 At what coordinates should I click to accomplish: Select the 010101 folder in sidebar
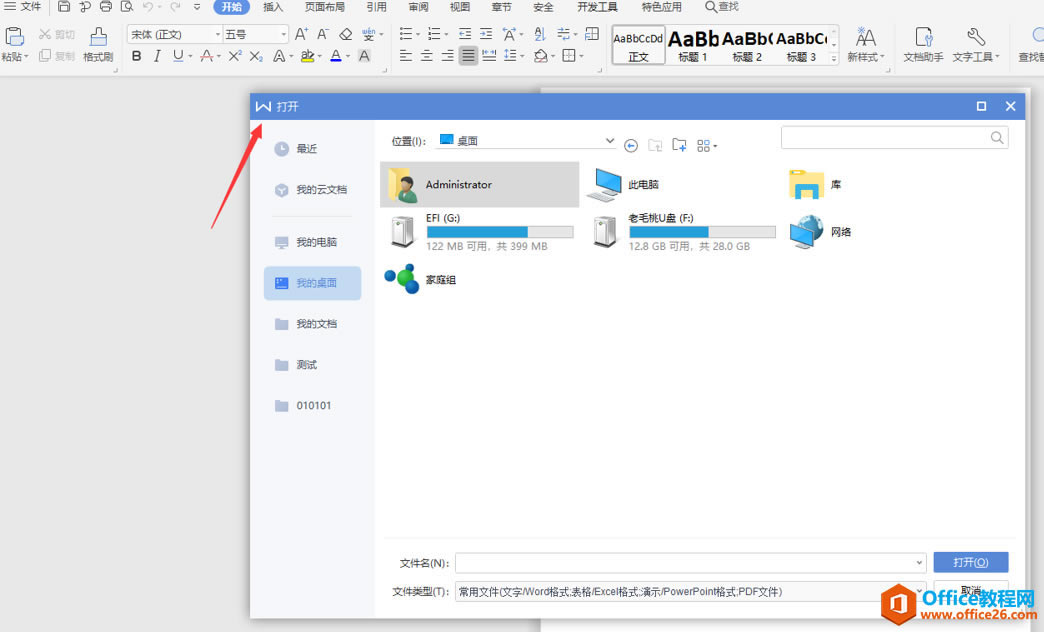pos(312,406)
